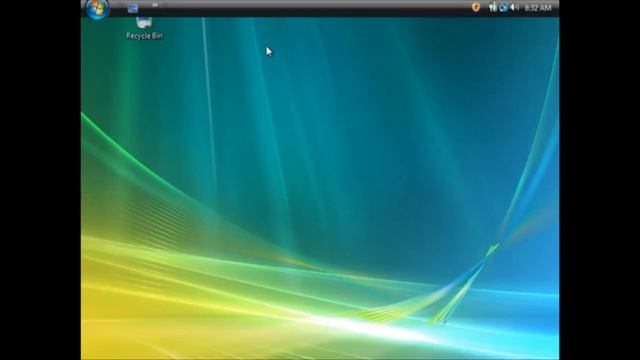The height and width of the screenshot is (360, 640).
Task: Open the Recycle Bin desktop icon
Action: [x=144, y=29]
